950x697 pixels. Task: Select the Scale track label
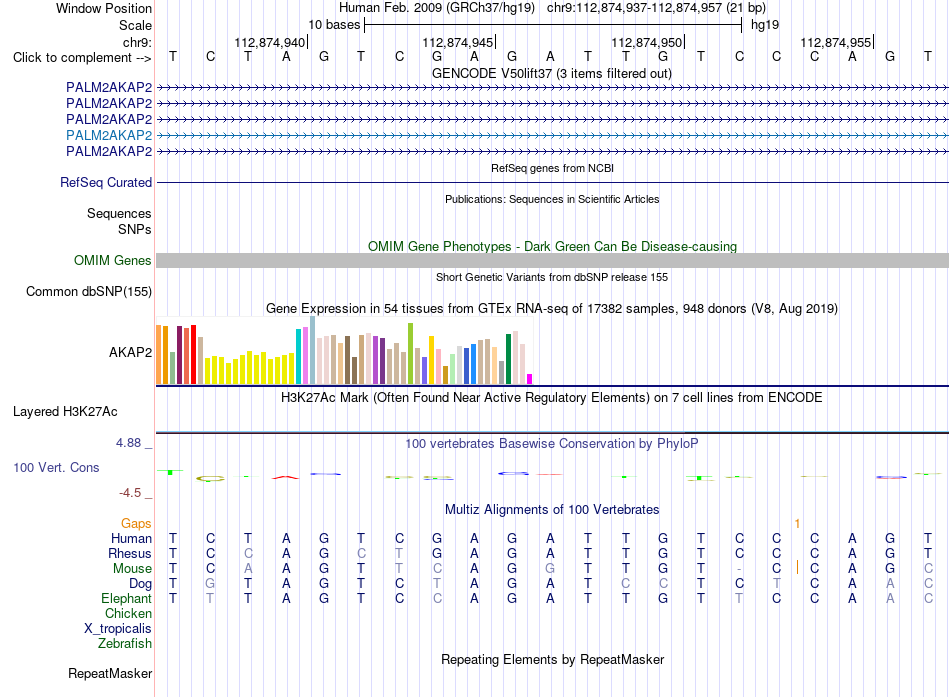[135, 25]
